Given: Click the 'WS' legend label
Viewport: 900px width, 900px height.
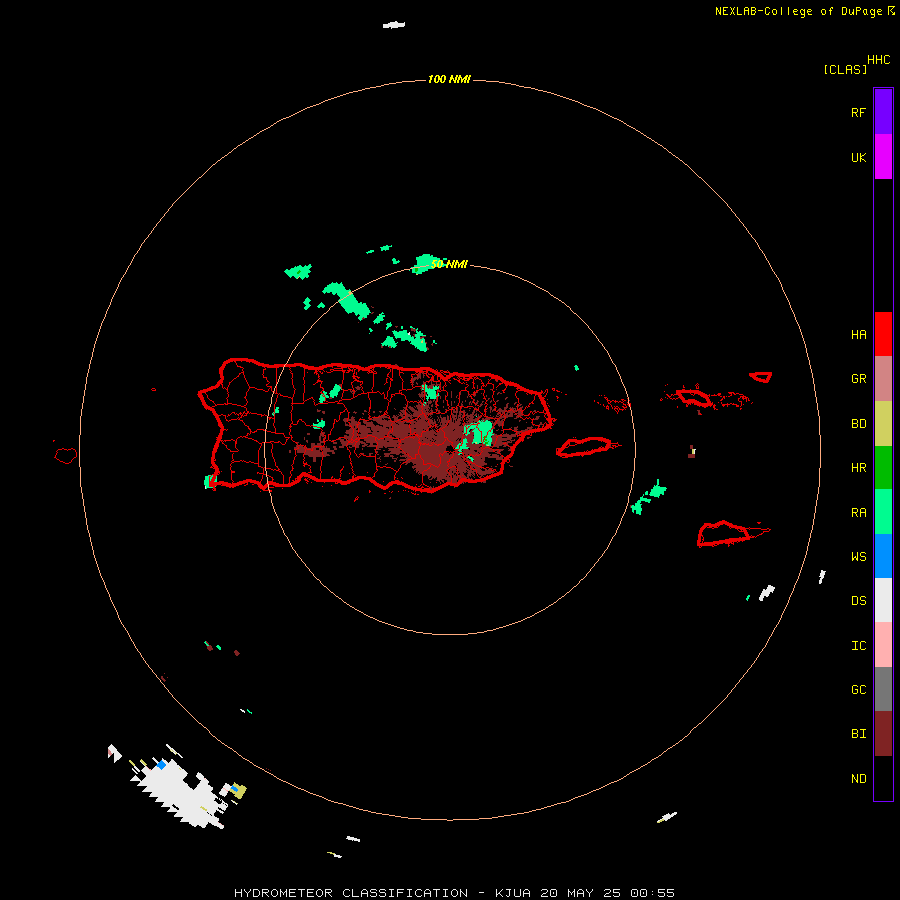Looking at the screenshot, I should 858,557.
